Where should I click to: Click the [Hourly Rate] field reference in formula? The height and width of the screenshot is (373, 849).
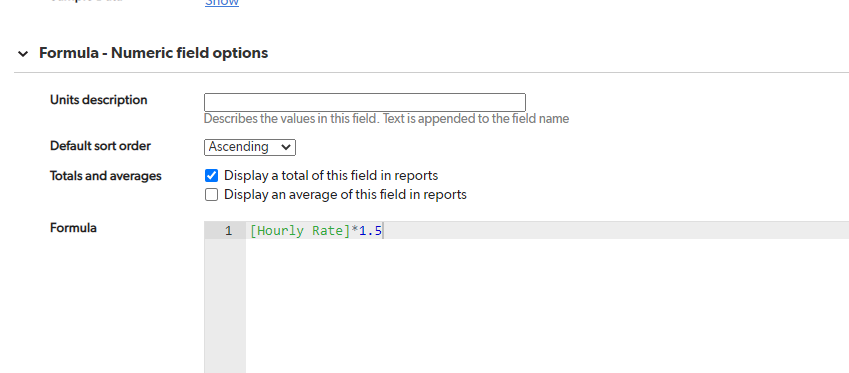tap(300, 231)
